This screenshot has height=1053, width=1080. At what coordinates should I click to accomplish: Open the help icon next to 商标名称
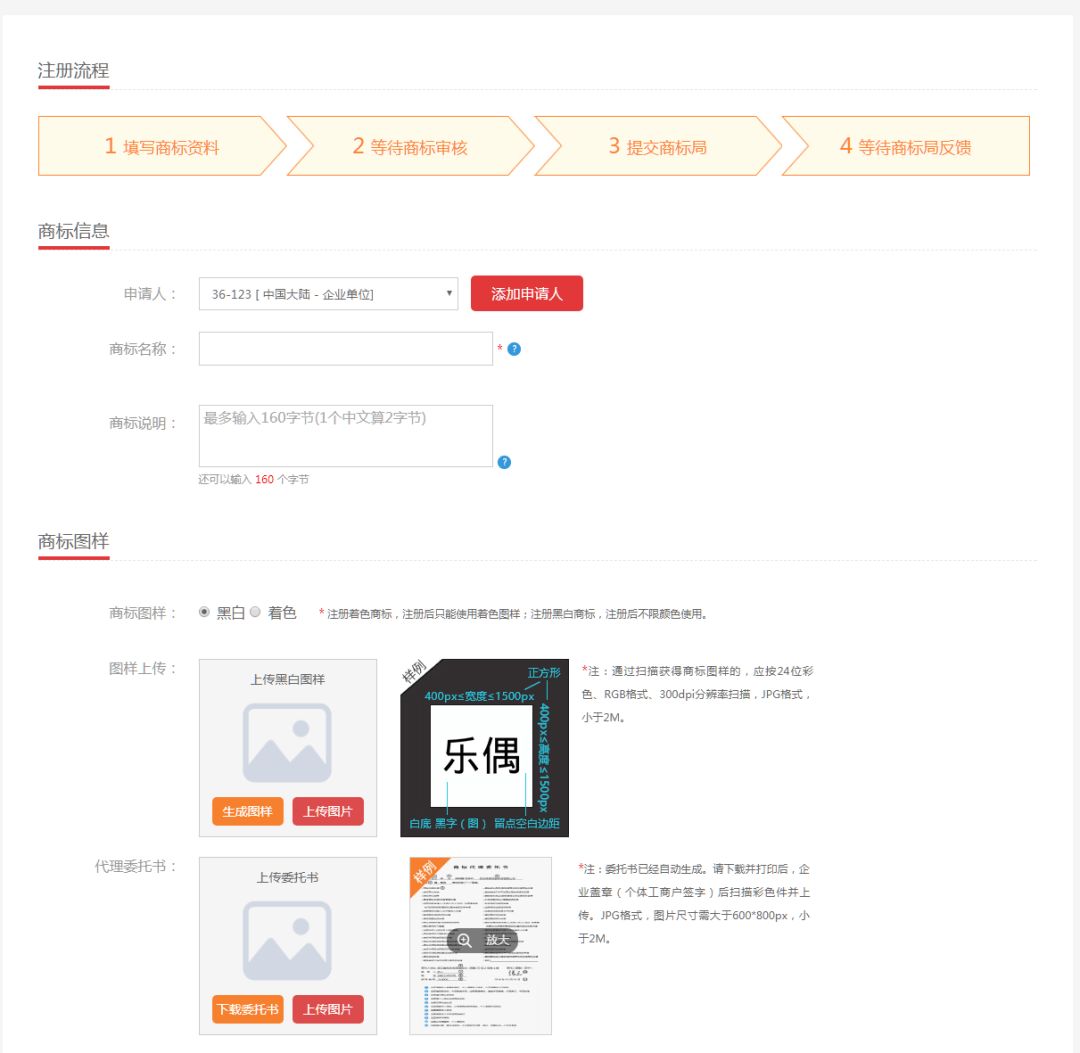tap(514, 349)
